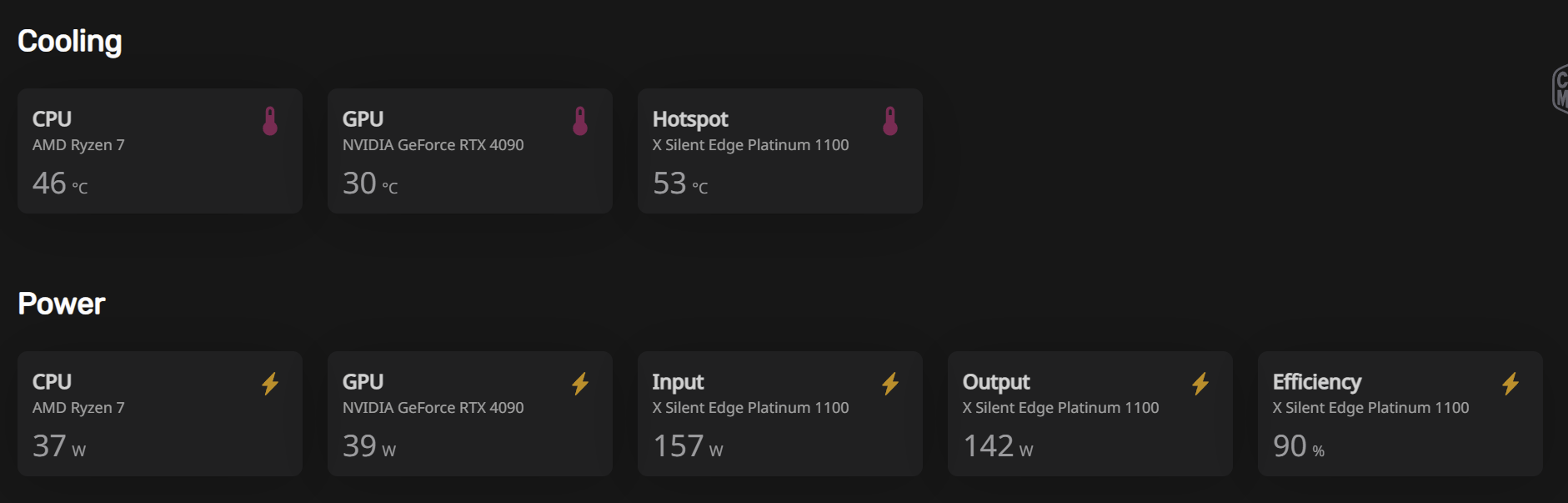Click the Power section heading
The image size is (1568, 503).
coord(62,304)
